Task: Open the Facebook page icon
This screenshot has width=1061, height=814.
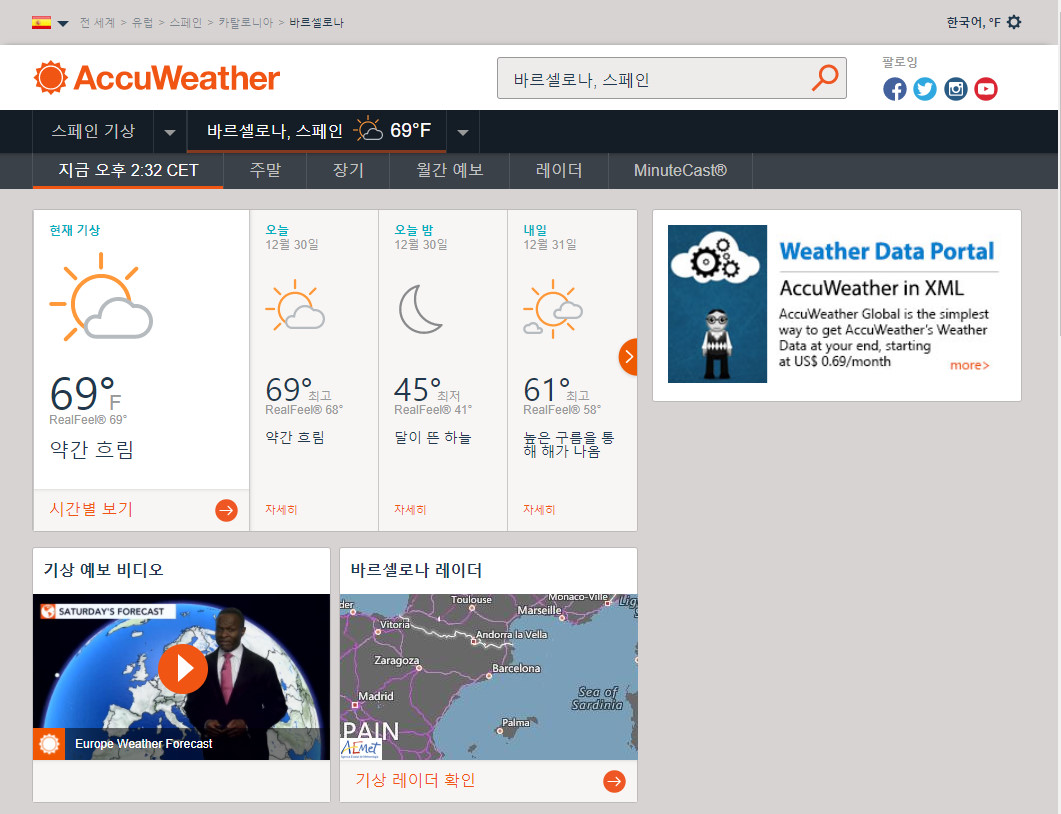Action: pyautogui.click(x=895, y=89)
